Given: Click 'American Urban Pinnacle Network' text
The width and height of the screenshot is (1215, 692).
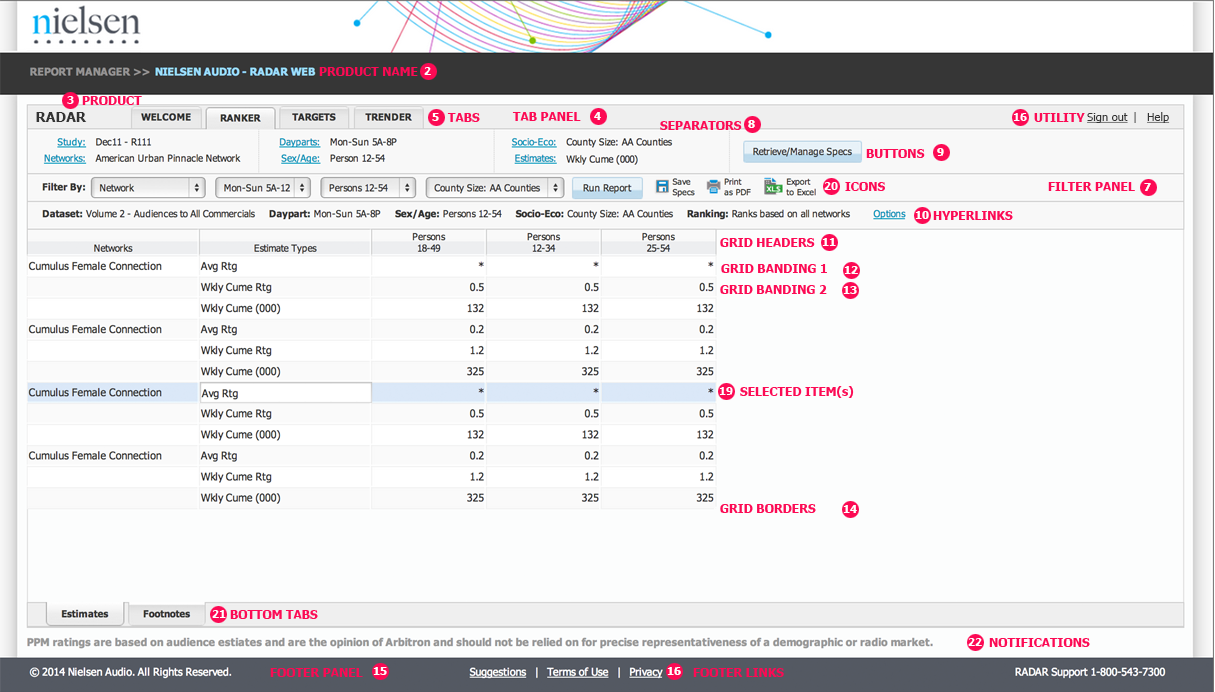Looking at the screenshot, I should (168, 158).
